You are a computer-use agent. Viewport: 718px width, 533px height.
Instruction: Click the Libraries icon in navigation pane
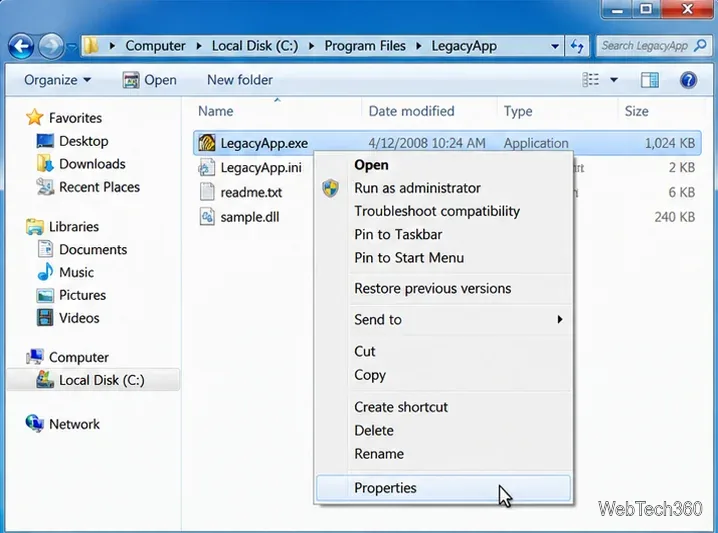(x=35, y=227)
